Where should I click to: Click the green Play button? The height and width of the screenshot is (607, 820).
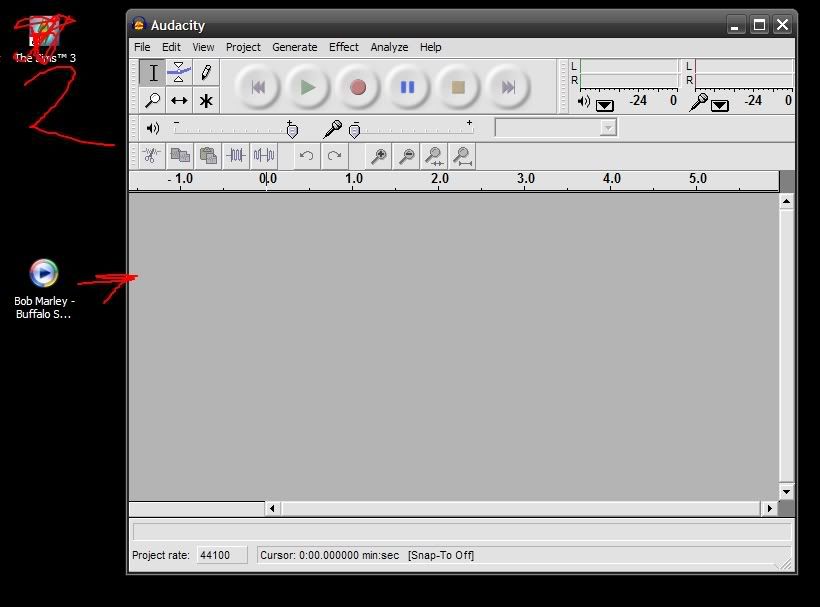coord(308,87)
